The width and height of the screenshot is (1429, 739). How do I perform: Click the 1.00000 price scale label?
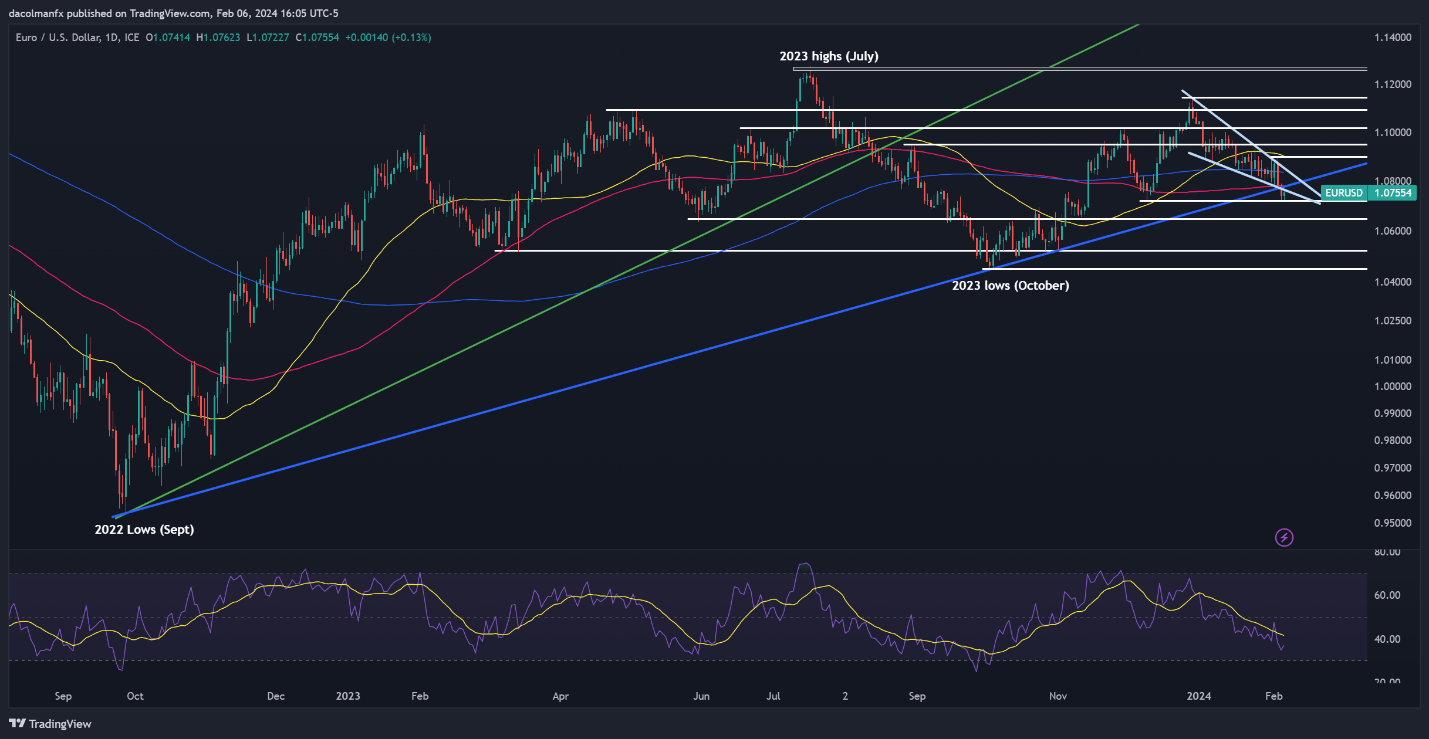[x=1393, y=387]
